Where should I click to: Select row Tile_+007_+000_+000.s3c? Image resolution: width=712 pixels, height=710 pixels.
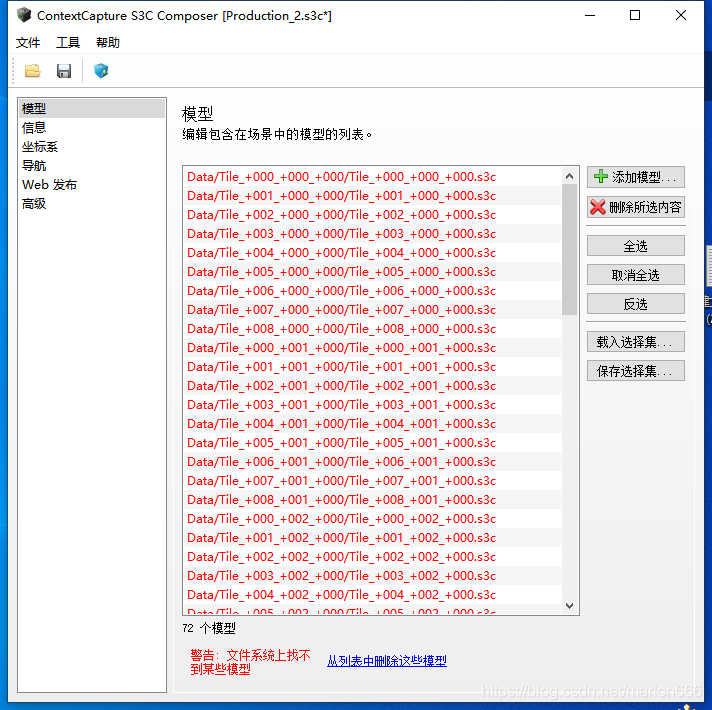tap(372, 310)
